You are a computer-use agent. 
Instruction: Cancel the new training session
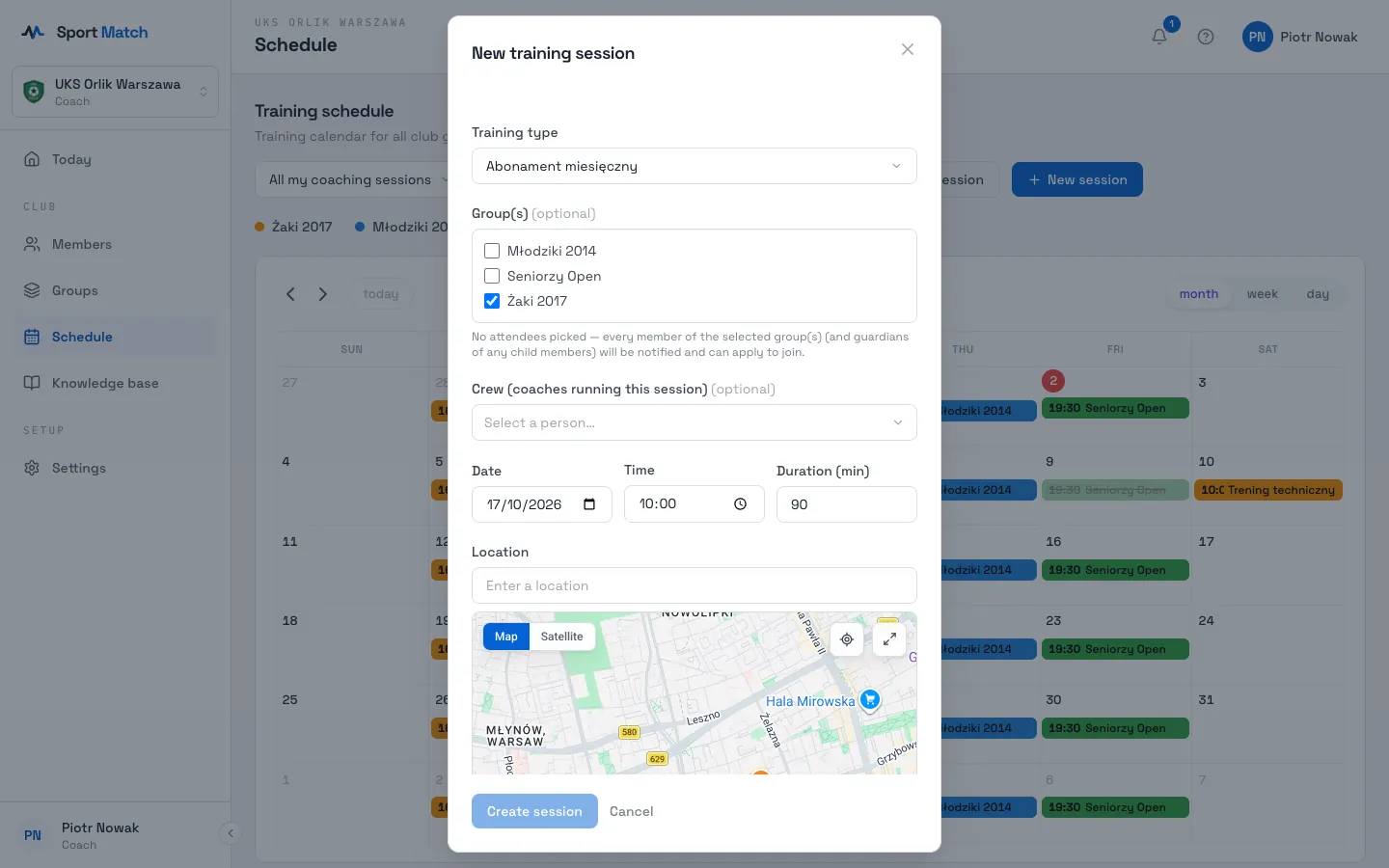632,811
